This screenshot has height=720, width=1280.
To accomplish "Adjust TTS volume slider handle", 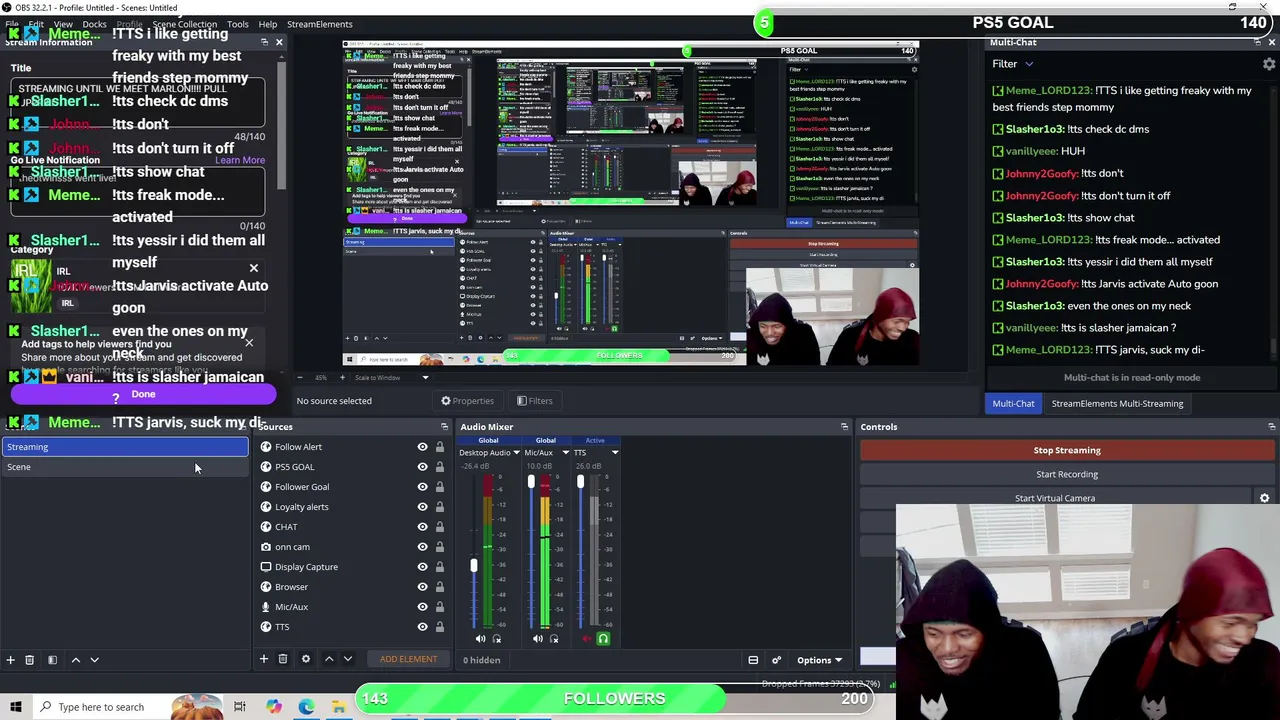I will [x=580, y=483].
